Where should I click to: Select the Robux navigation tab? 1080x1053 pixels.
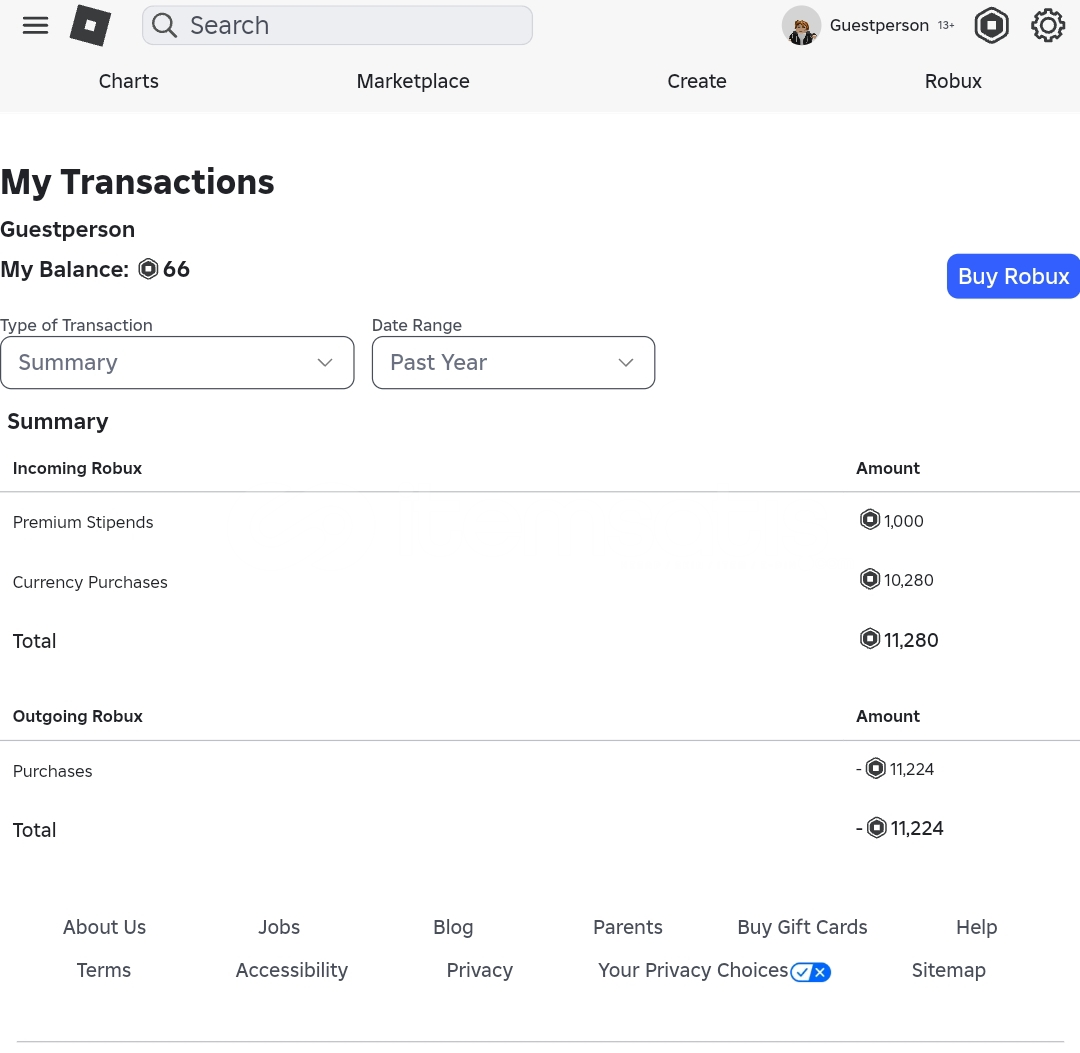click(953, 82)
